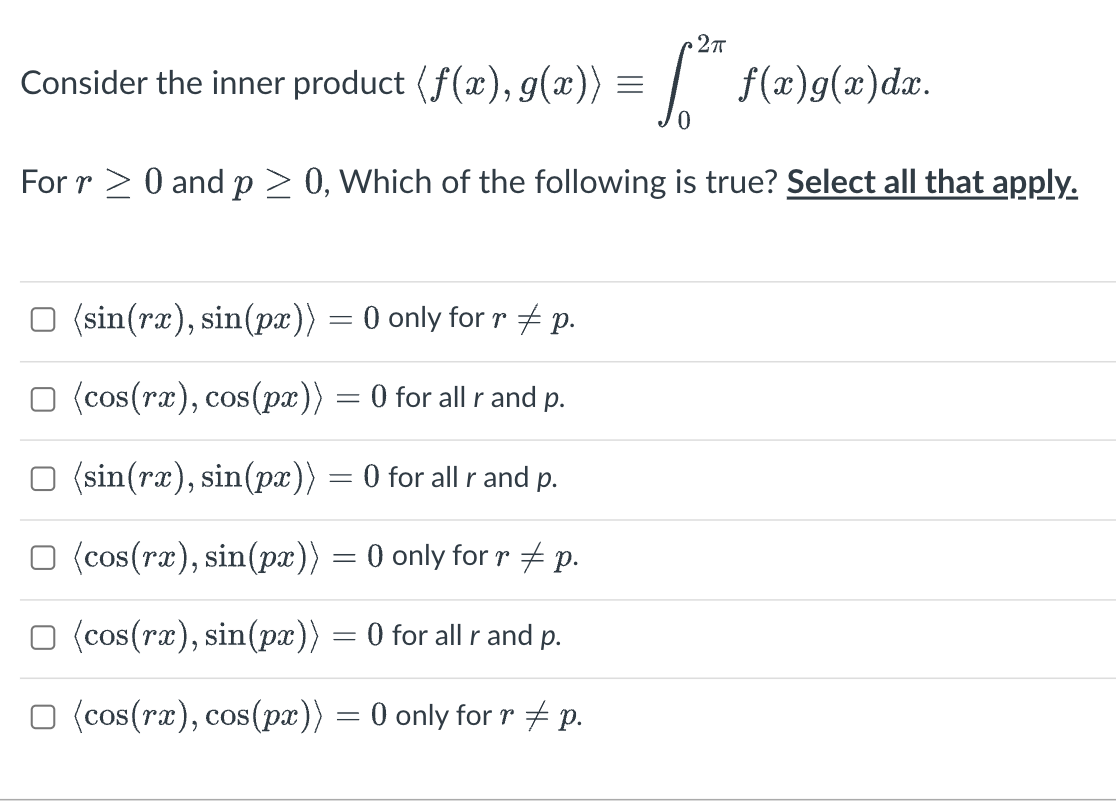Check the option cos(rx), sin(px) = 0 for all r and p
The width and height of the screenshot is (1116, 804).
[x=44, y=637]
